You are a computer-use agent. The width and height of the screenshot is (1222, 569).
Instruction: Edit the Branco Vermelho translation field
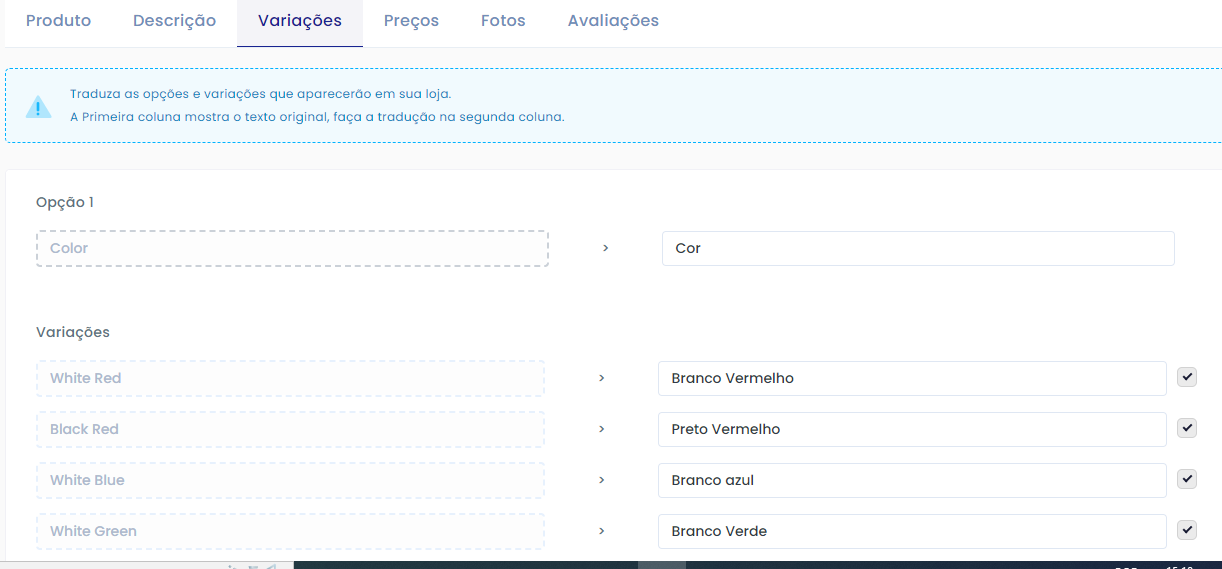click(x=912, y=378)
